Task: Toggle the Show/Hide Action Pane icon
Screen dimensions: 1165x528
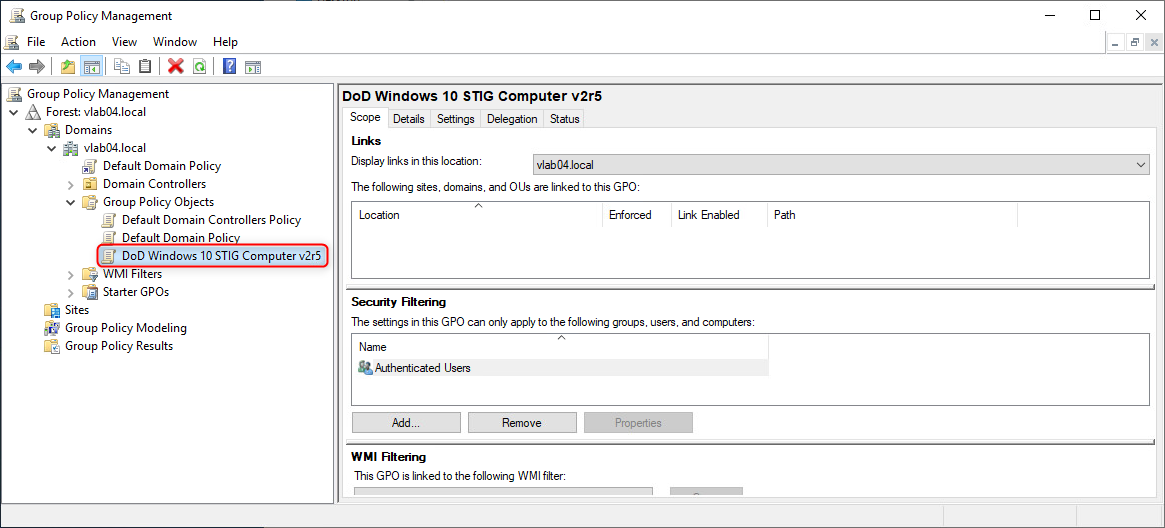Action: 253,67
